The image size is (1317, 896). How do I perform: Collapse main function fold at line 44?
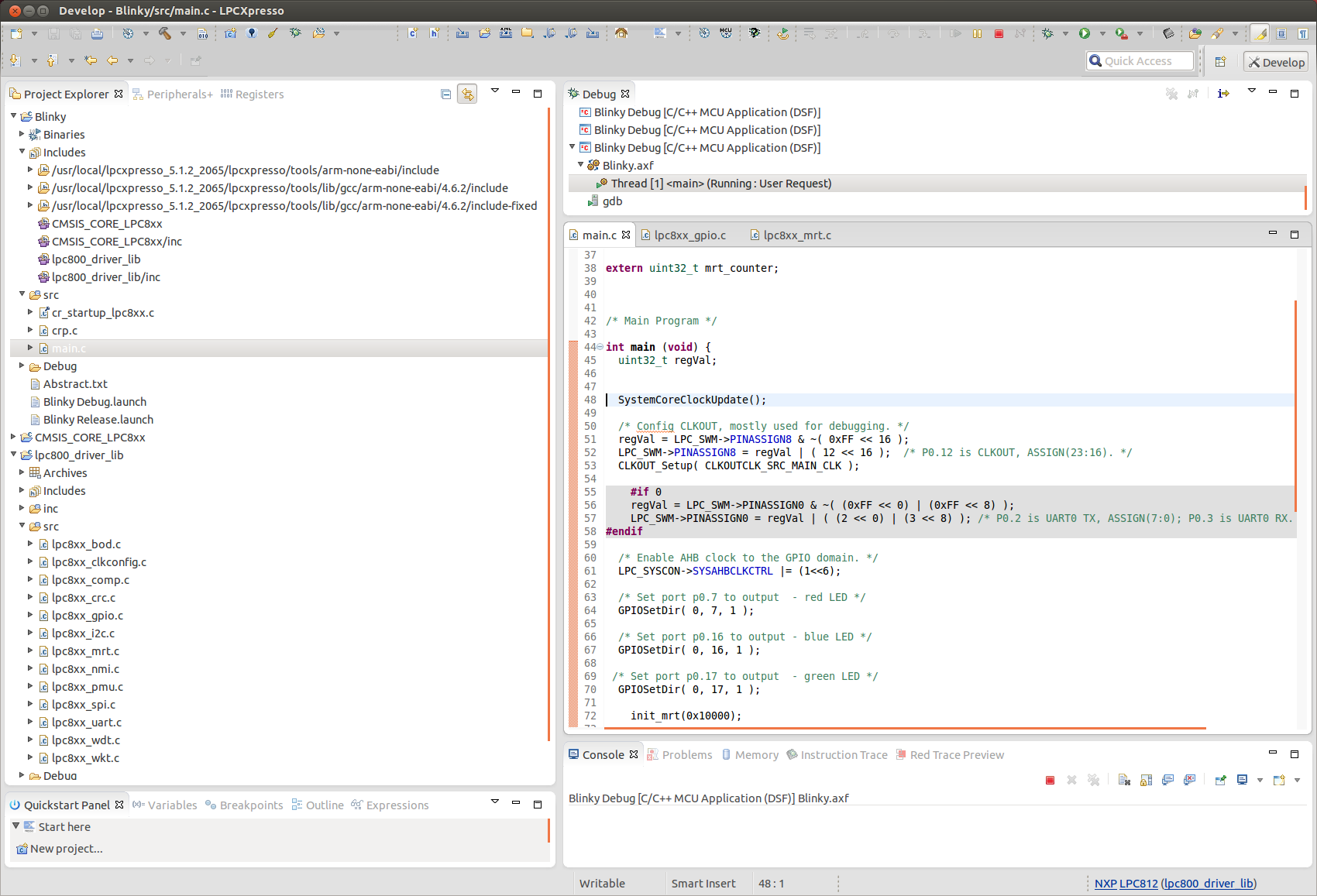(x=600, y=347)
